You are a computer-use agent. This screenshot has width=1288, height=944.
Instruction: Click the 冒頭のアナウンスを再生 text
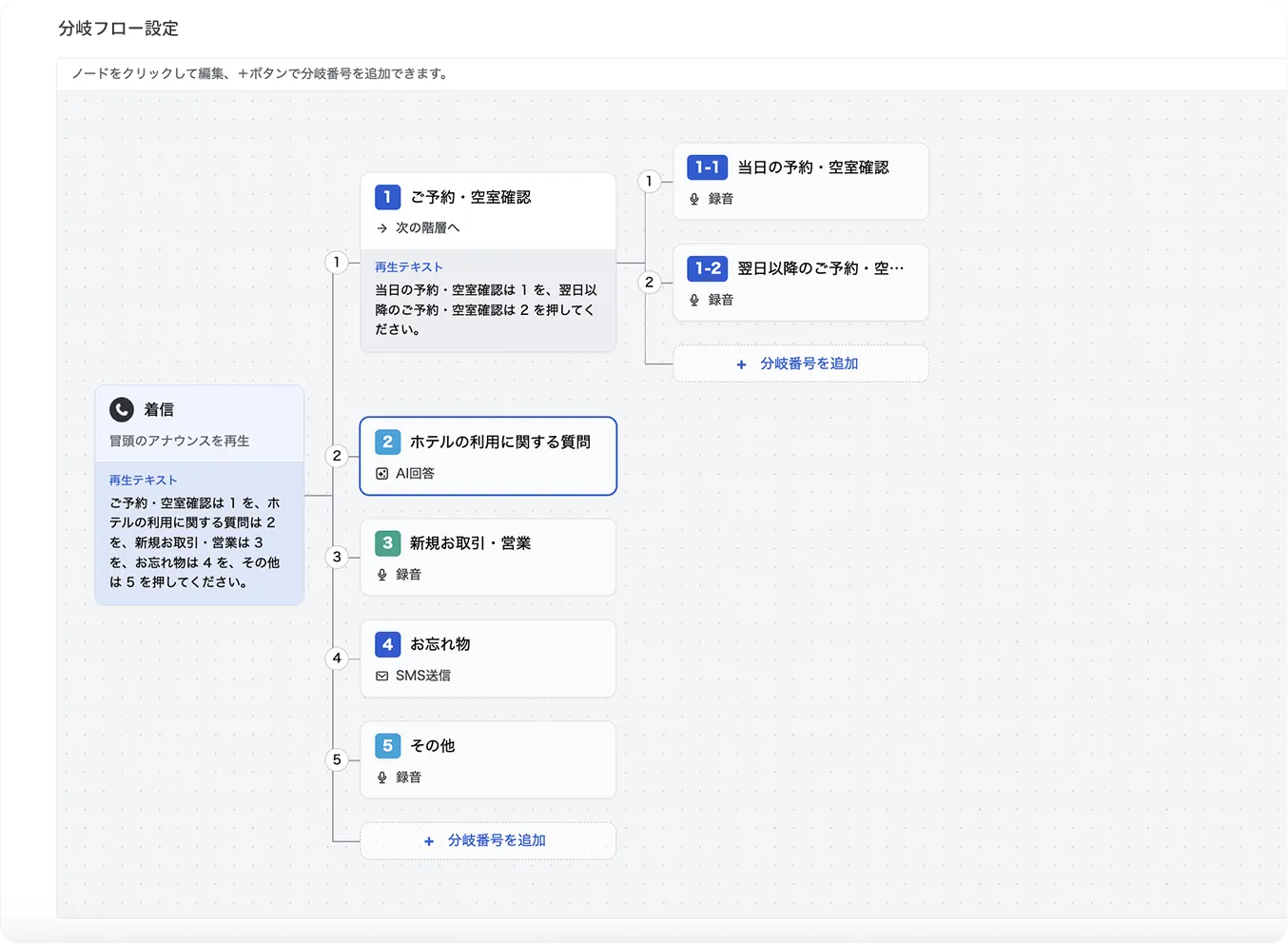coord(180,441)
